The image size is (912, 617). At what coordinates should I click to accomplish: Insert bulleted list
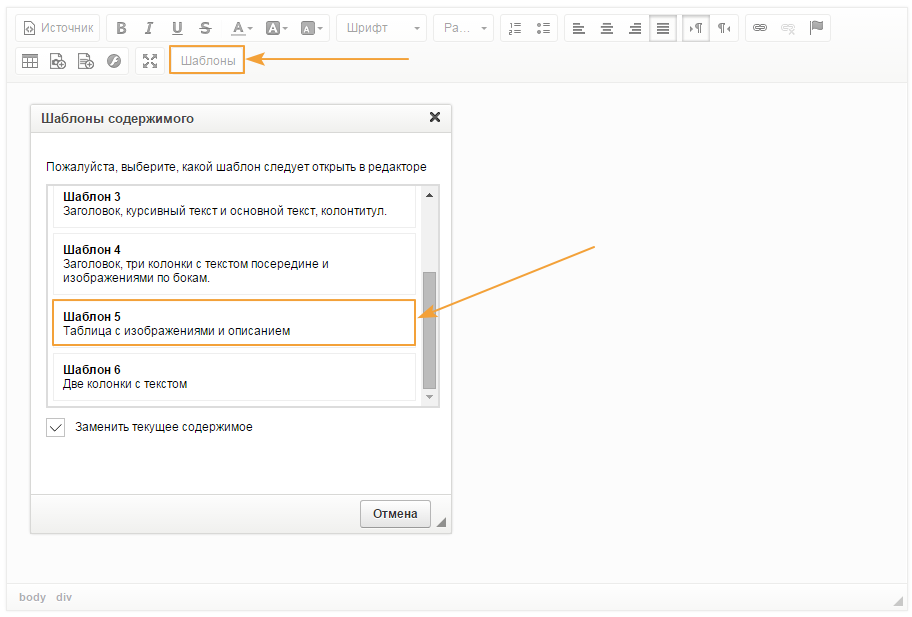(543, 28)
